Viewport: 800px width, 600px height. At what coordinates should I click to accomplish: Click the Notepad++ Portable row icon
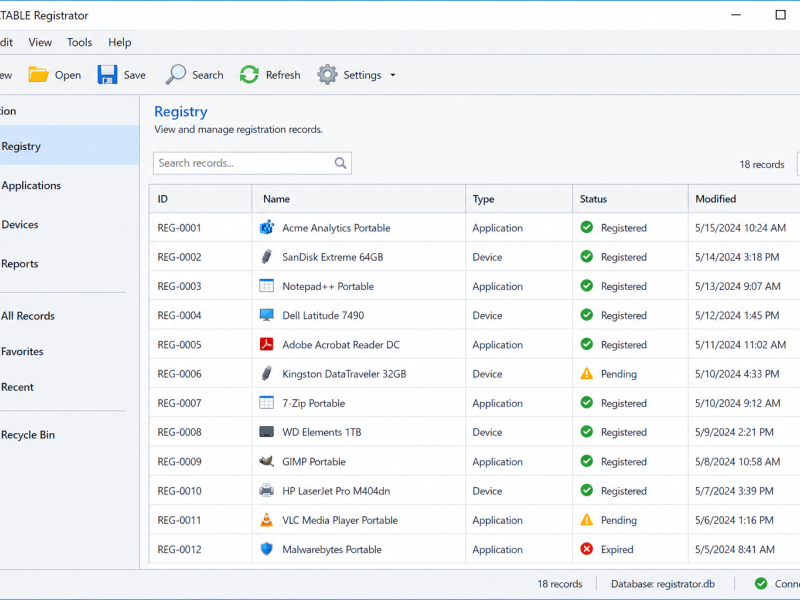coord(266,286)
